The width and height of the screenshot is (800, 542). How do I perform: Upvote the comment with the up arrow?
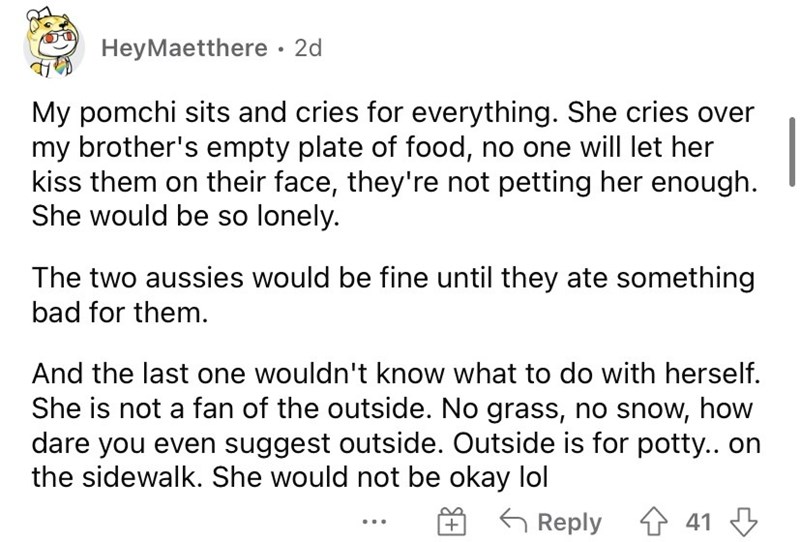(655, 522)
